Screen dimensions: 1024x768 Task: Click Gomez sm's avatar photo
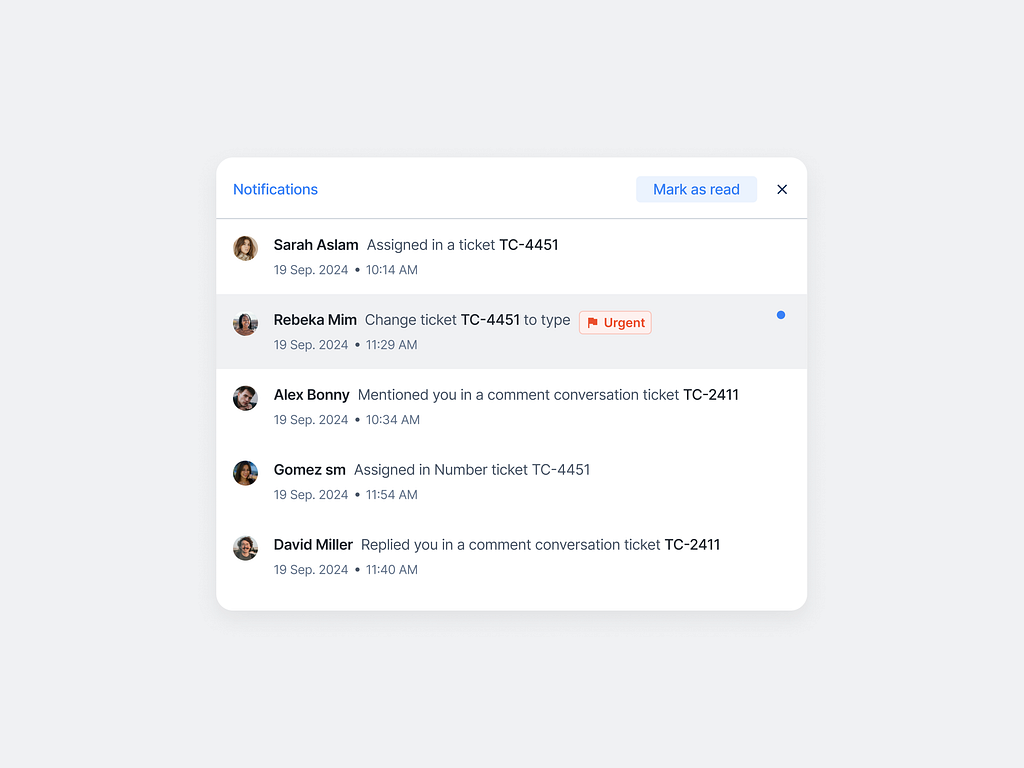[x=245, y=473]
